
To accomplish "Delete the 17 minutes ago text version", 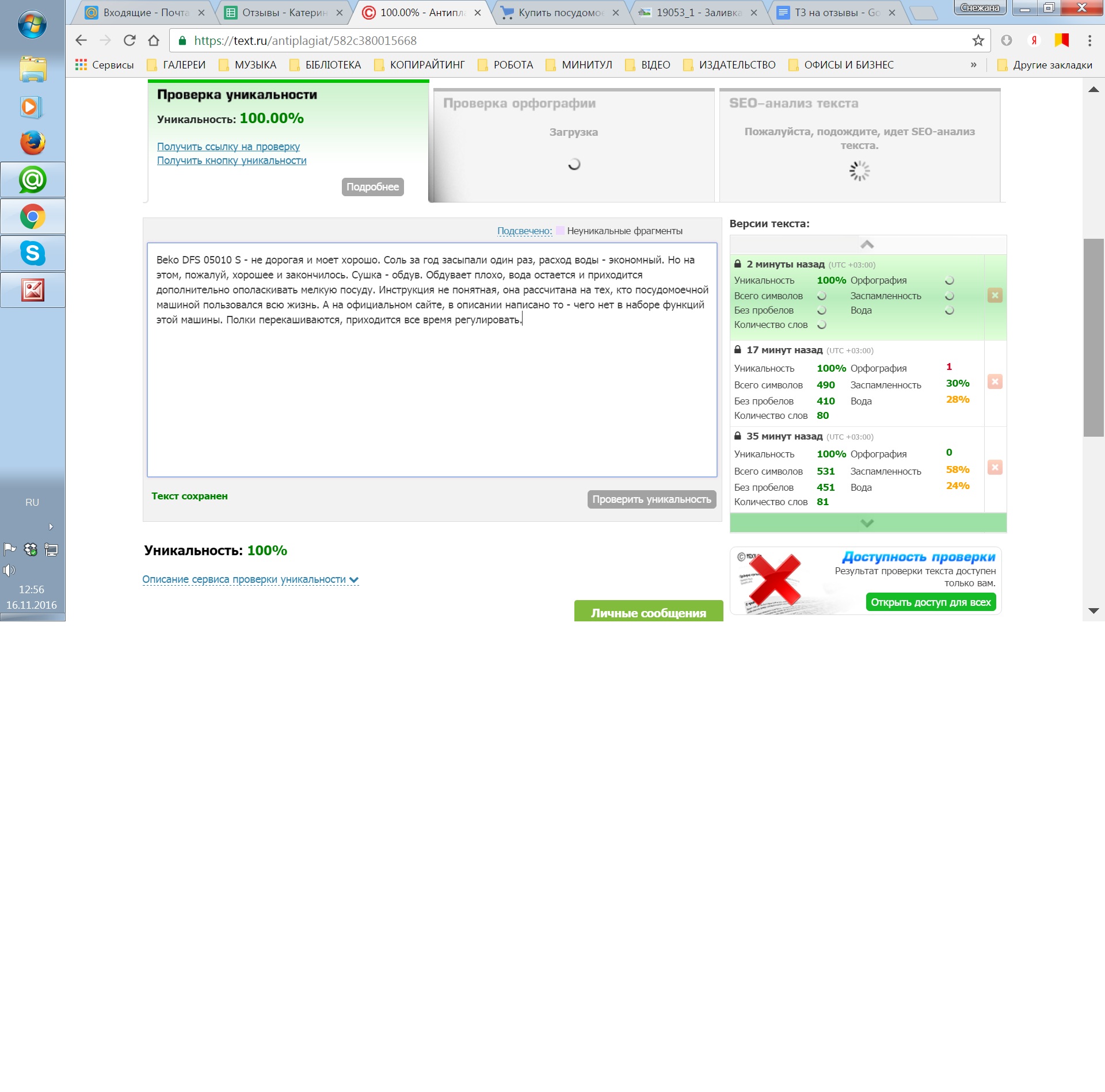I will point(995,381).
